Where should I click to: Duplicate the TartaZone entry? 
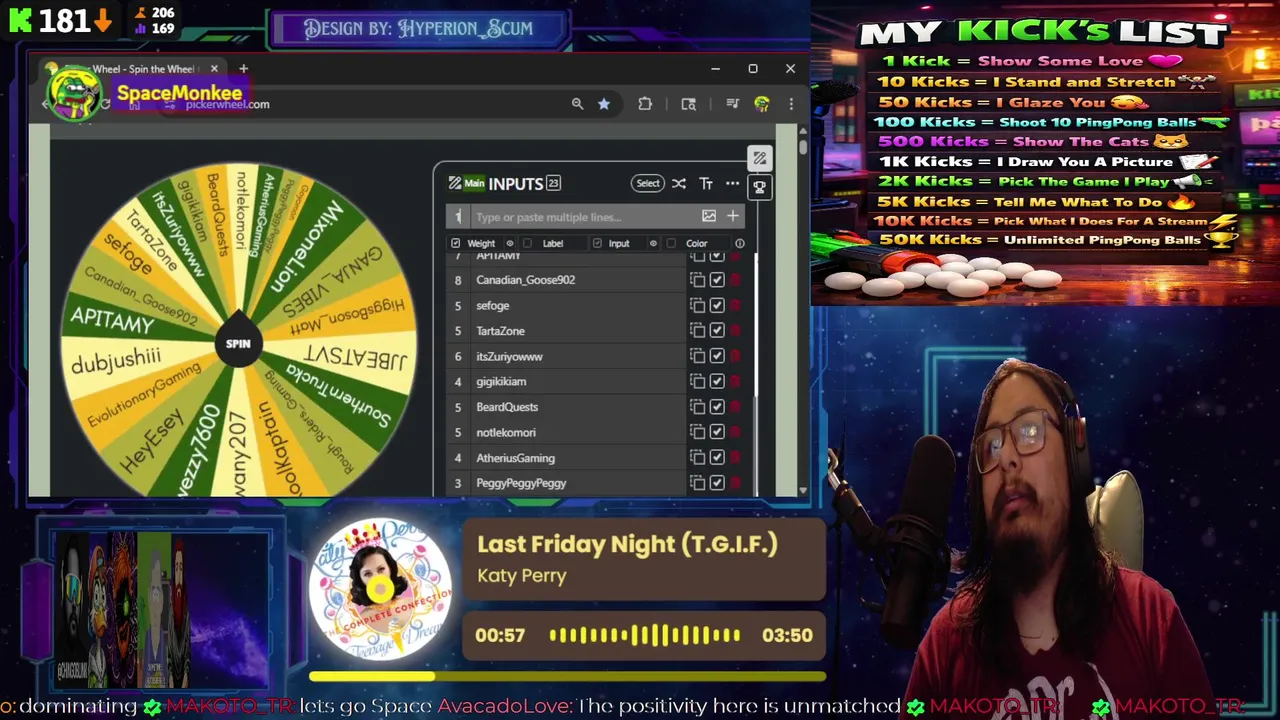(697, 331)
